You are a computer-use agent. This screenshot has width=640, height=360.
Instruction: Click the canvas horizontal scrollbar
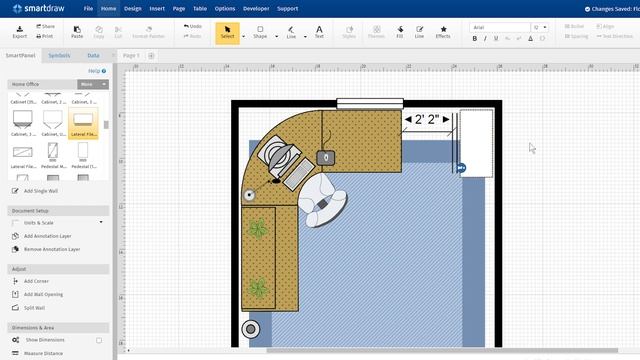[x=442, y=350]
